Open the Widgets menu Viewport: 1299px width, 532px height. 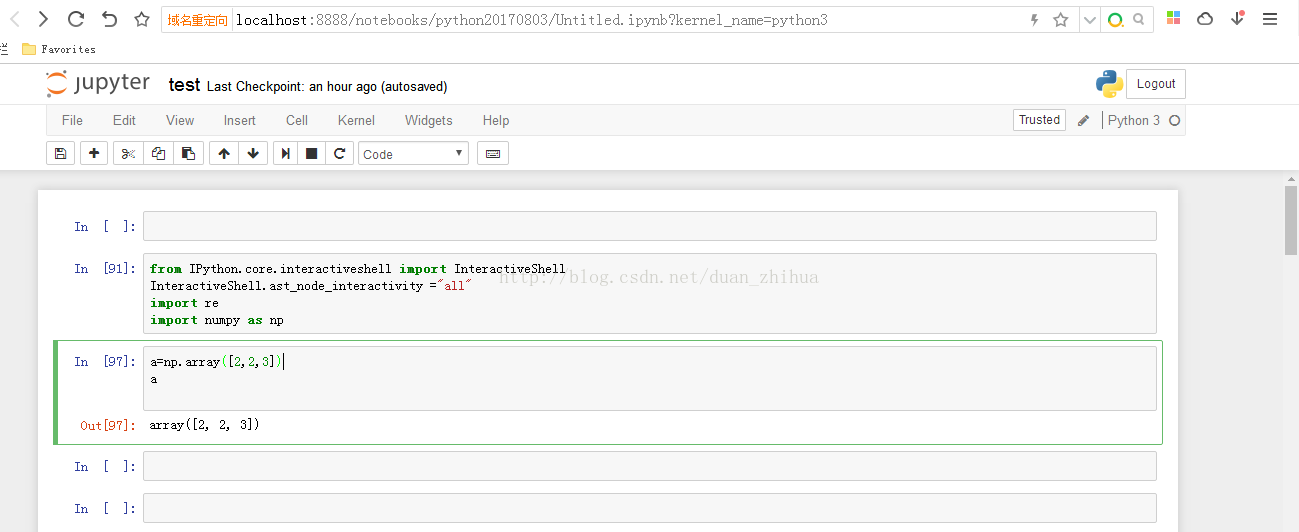pyautogui.click(x=429, y=120)
